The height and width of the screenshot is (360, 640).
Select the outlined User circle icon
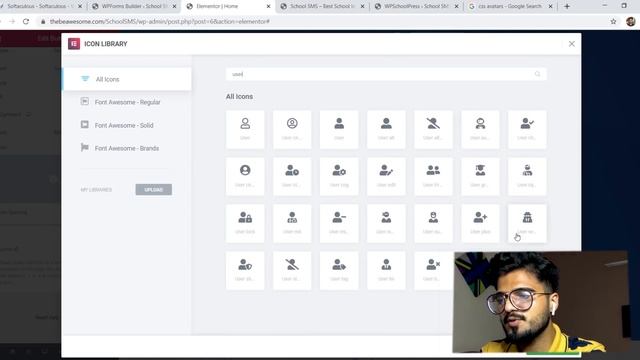(x=292, y=129)
